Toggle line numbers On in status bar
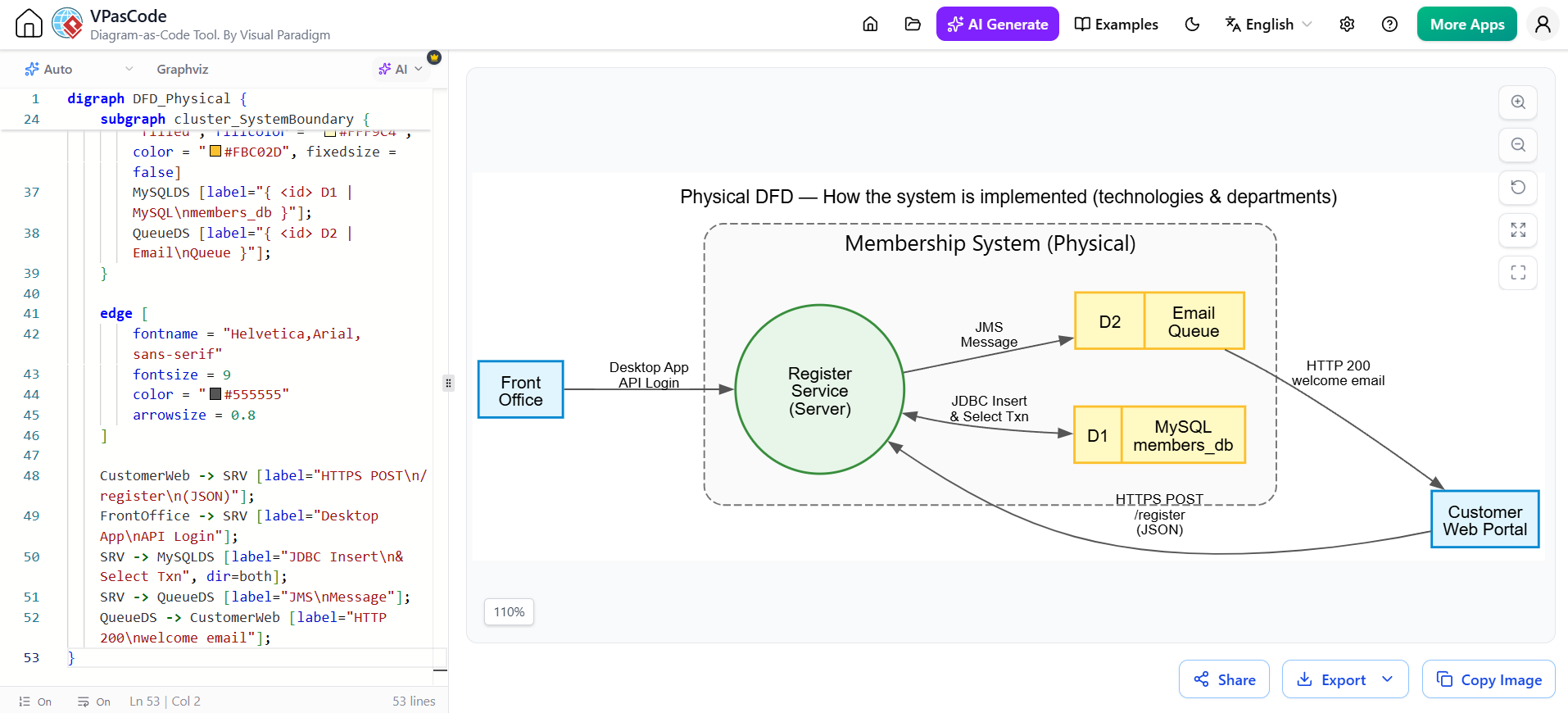The height and width of the screenshot is (713, 1568). 35,702
